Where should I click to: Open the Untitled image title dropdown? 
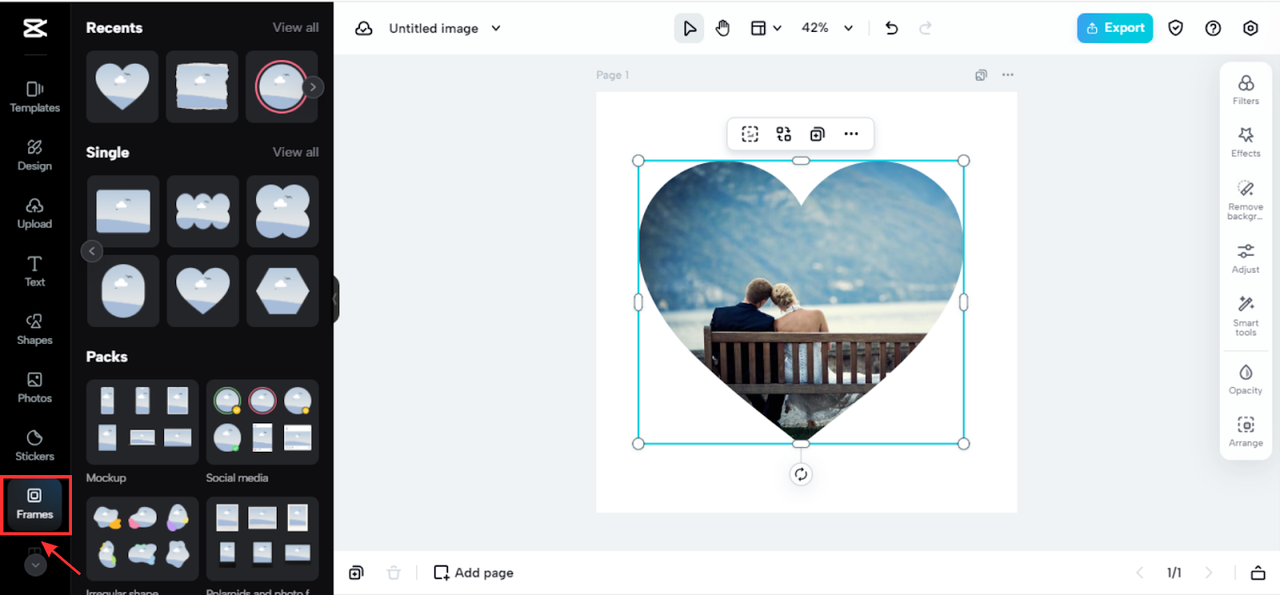coord(445,28)
